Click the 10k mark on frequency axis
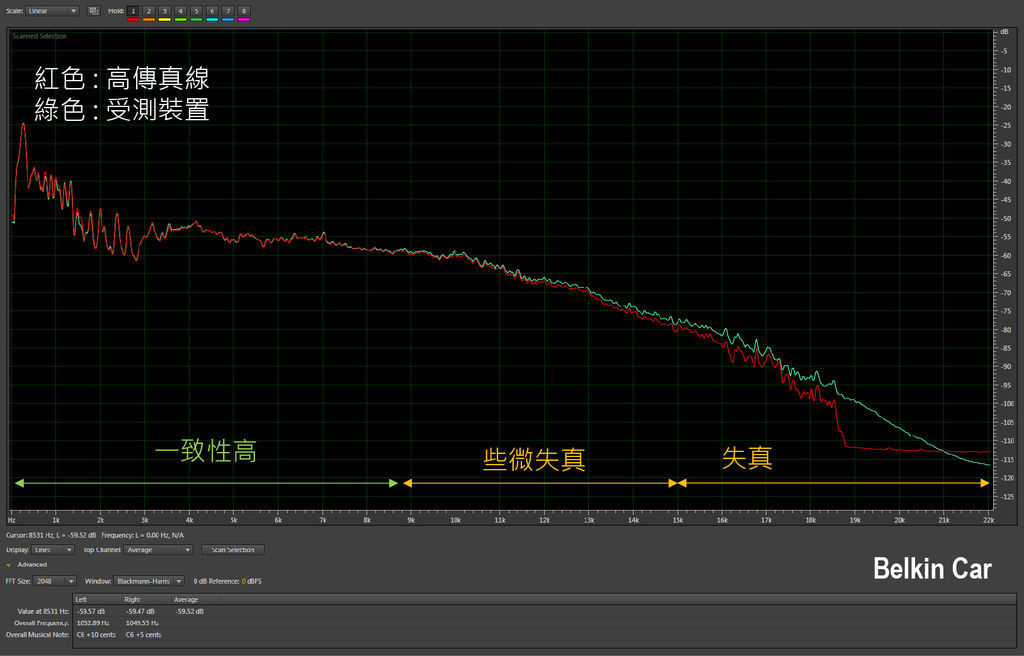 pyautogui.click(x=455, y=521)
